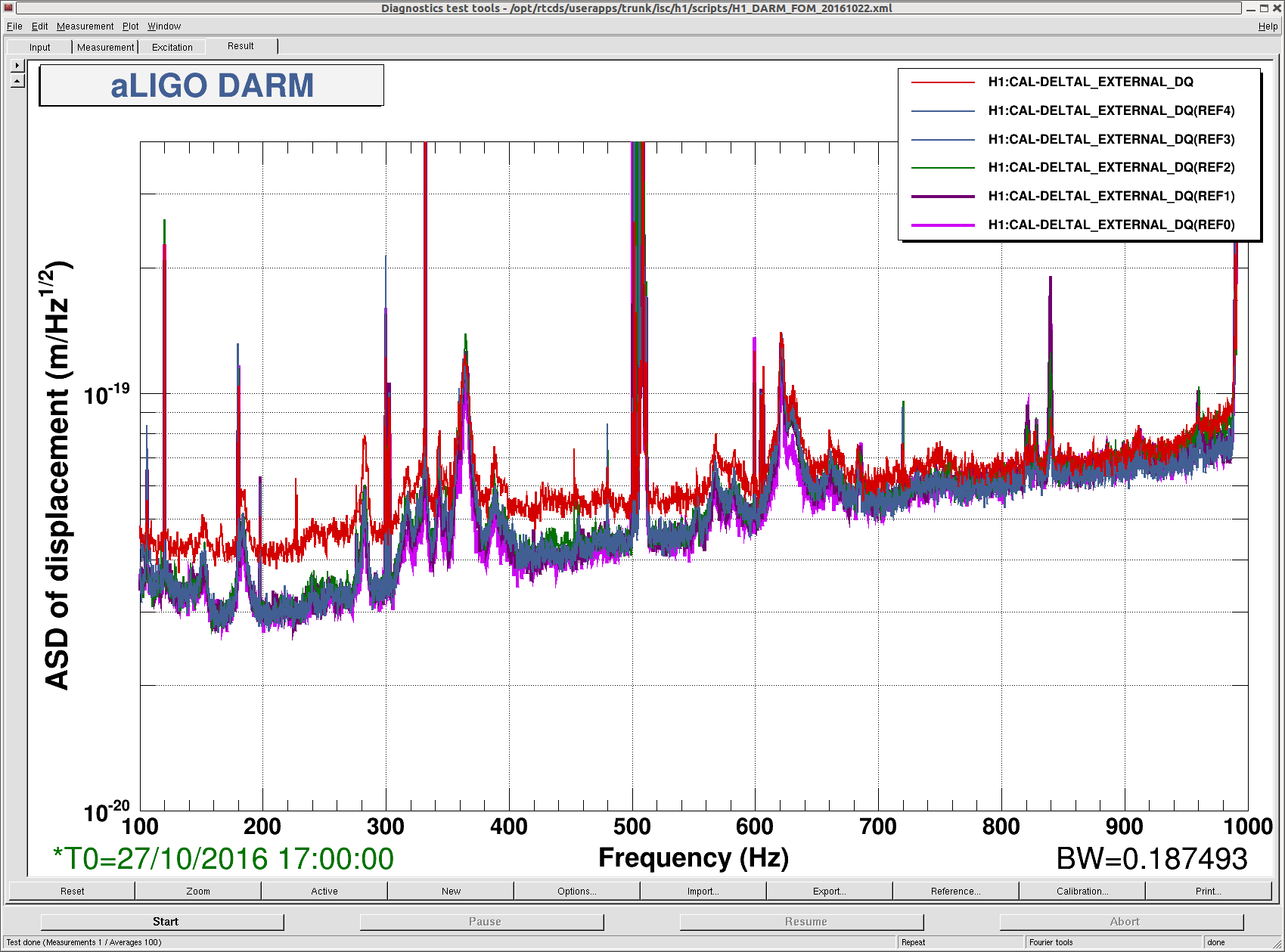Click the New plot button
The image size is (1285, 952).
click(451, 891)
